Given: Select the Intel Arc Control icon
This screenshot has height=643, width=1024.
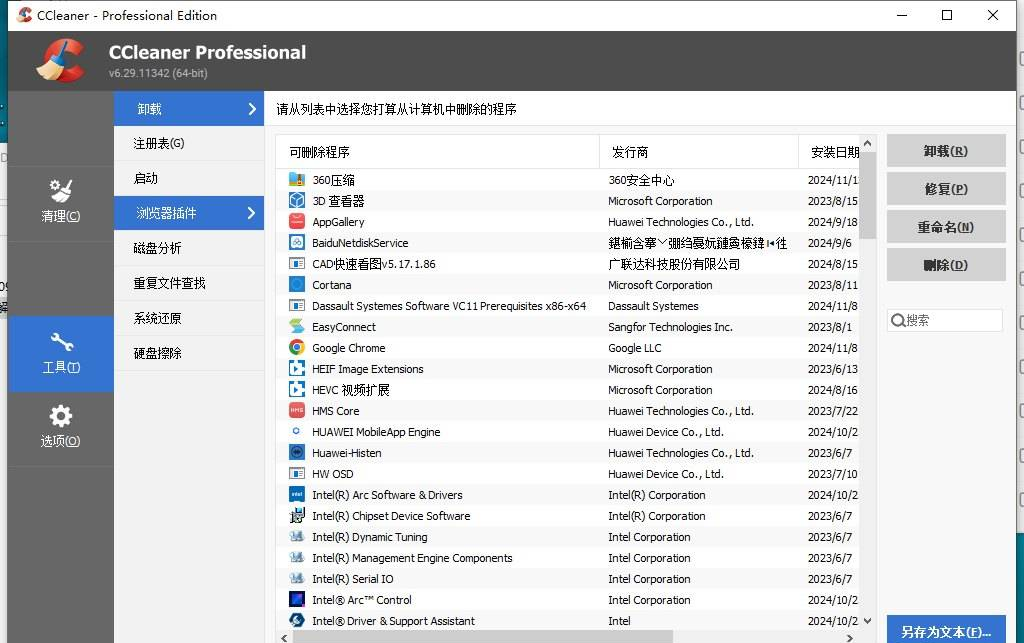Looking at the screenshot, I should (297, 600).
